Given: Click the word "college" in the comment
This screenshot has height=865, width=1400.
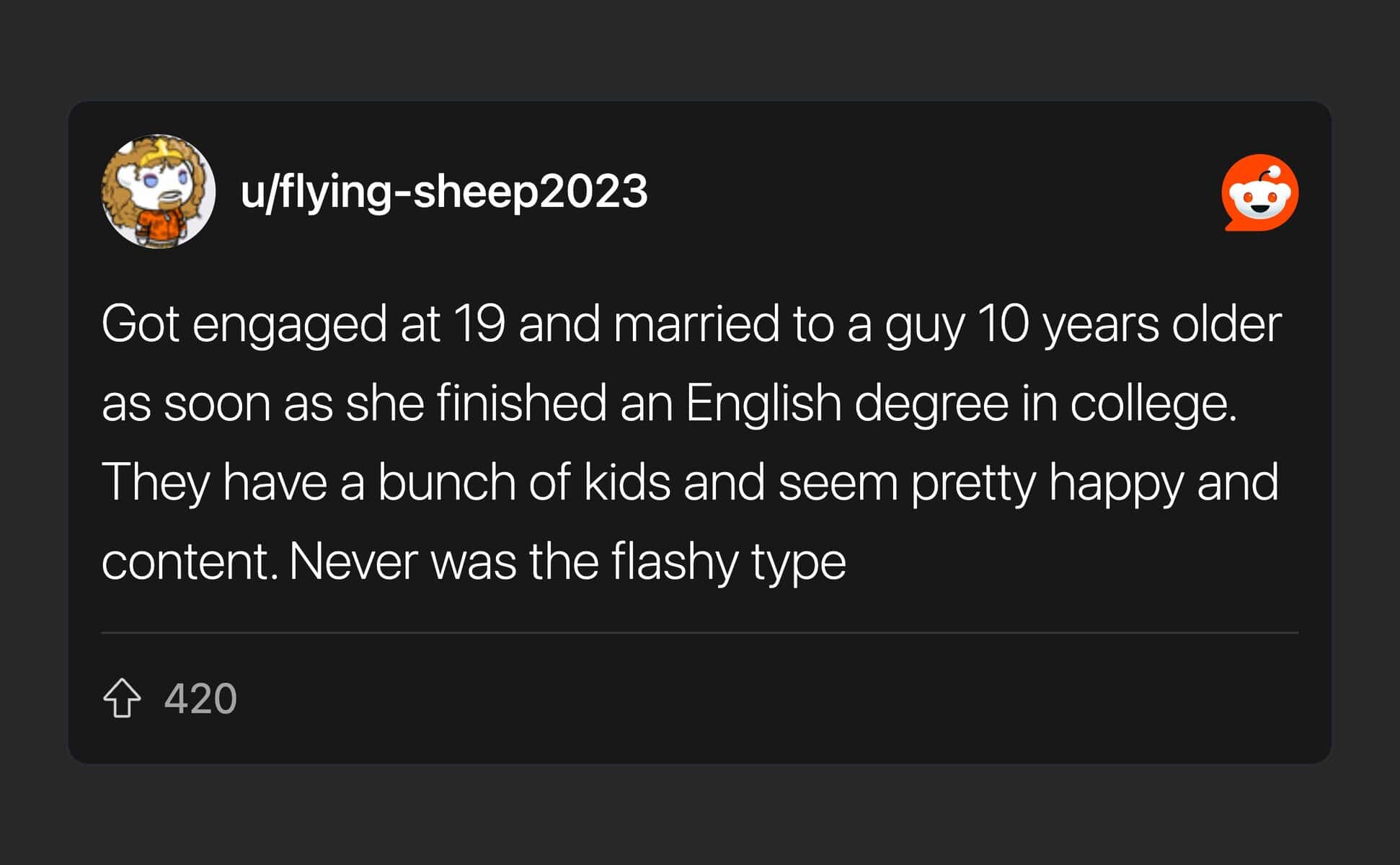Looking at the screenshot, I should tap(1153, 403).
